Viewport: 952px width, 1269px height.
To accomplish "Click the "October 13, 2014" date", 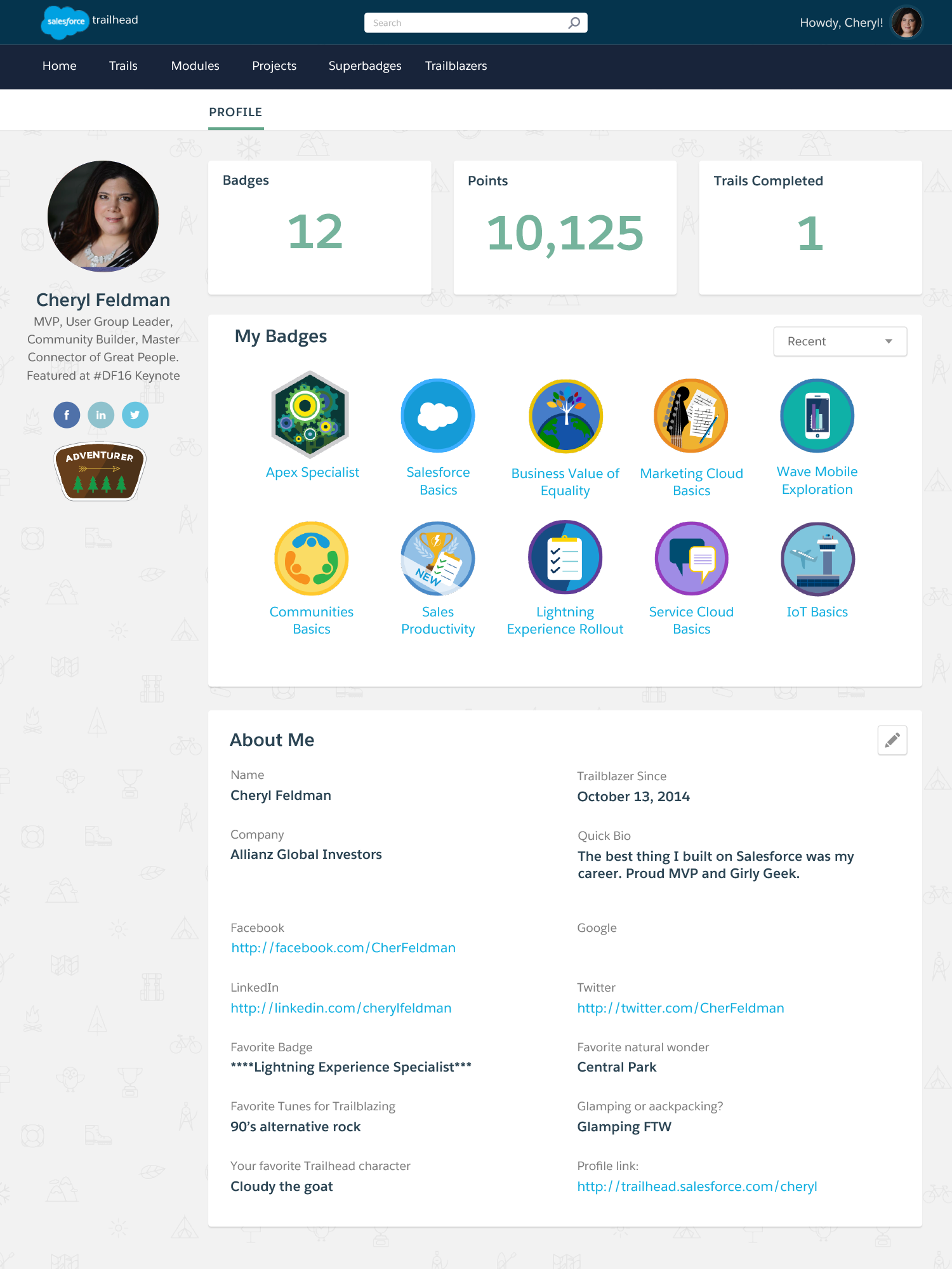I will click(x=633, y=797).
